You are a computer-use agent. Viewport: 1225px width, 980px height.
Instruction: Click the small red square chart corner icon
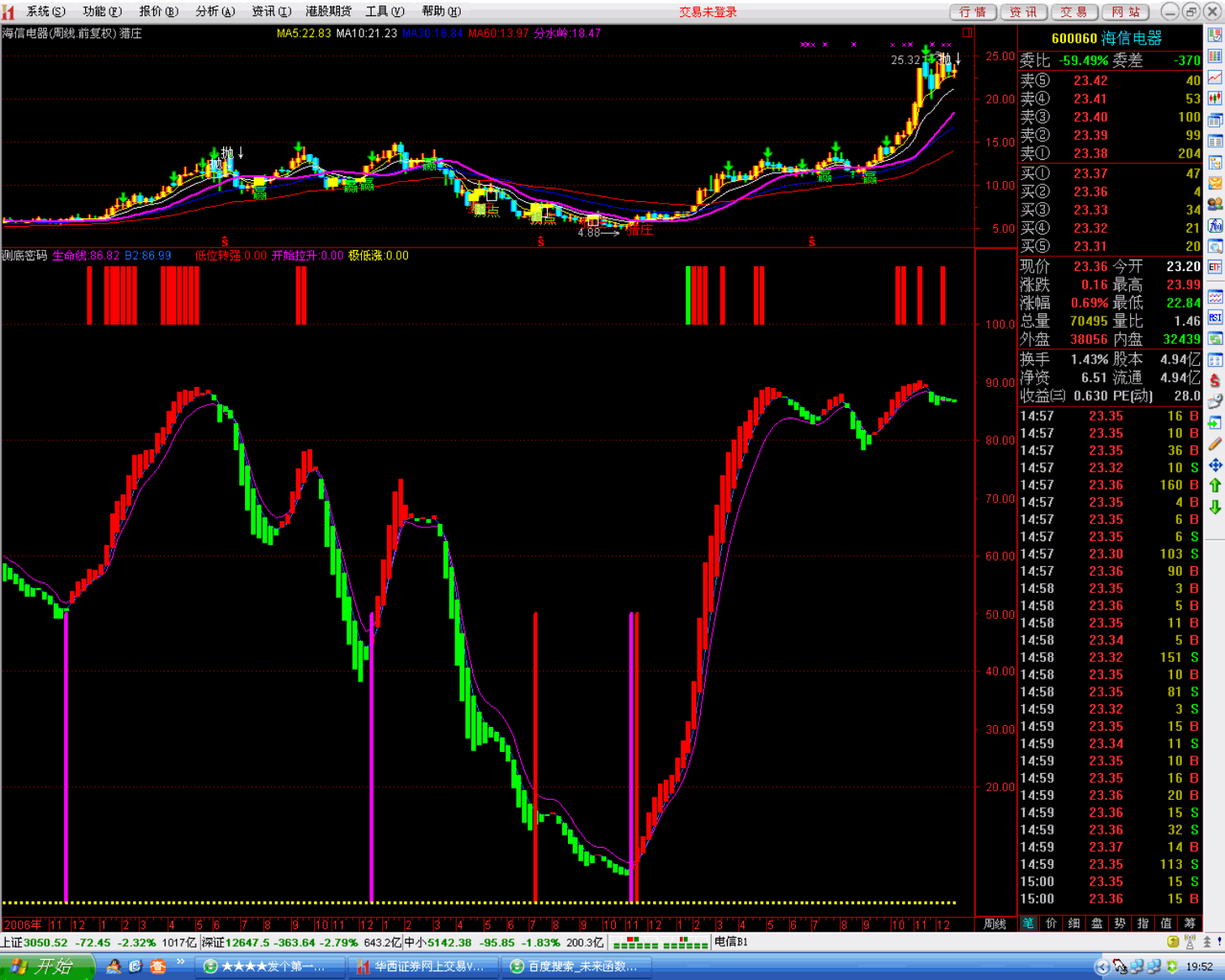click(967, 32)
